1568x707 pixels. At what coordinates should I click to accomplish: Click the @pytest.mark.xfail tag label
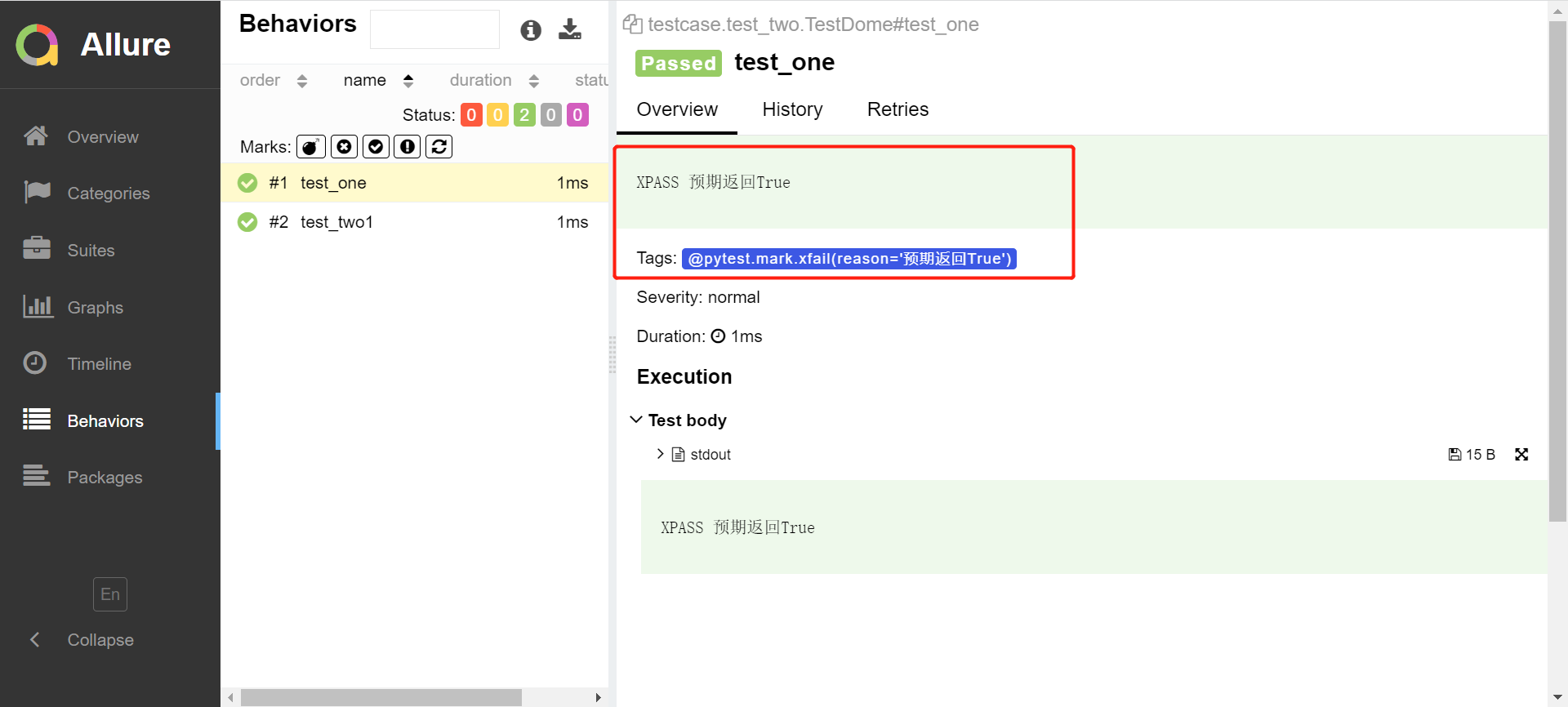coord(849,259)
